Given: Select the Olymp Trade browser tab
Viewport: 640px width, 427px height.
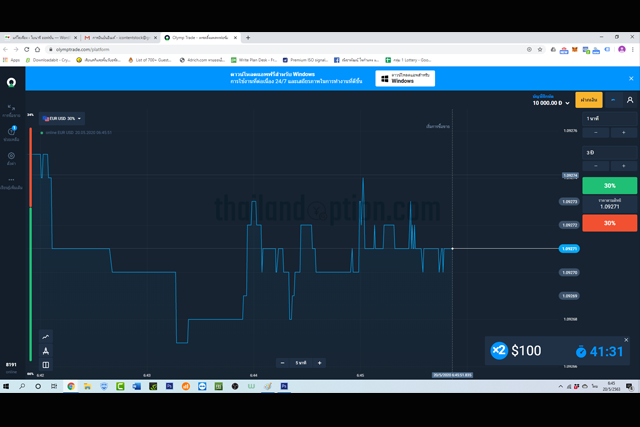Looking at the screenshot, I should (200, 38).
